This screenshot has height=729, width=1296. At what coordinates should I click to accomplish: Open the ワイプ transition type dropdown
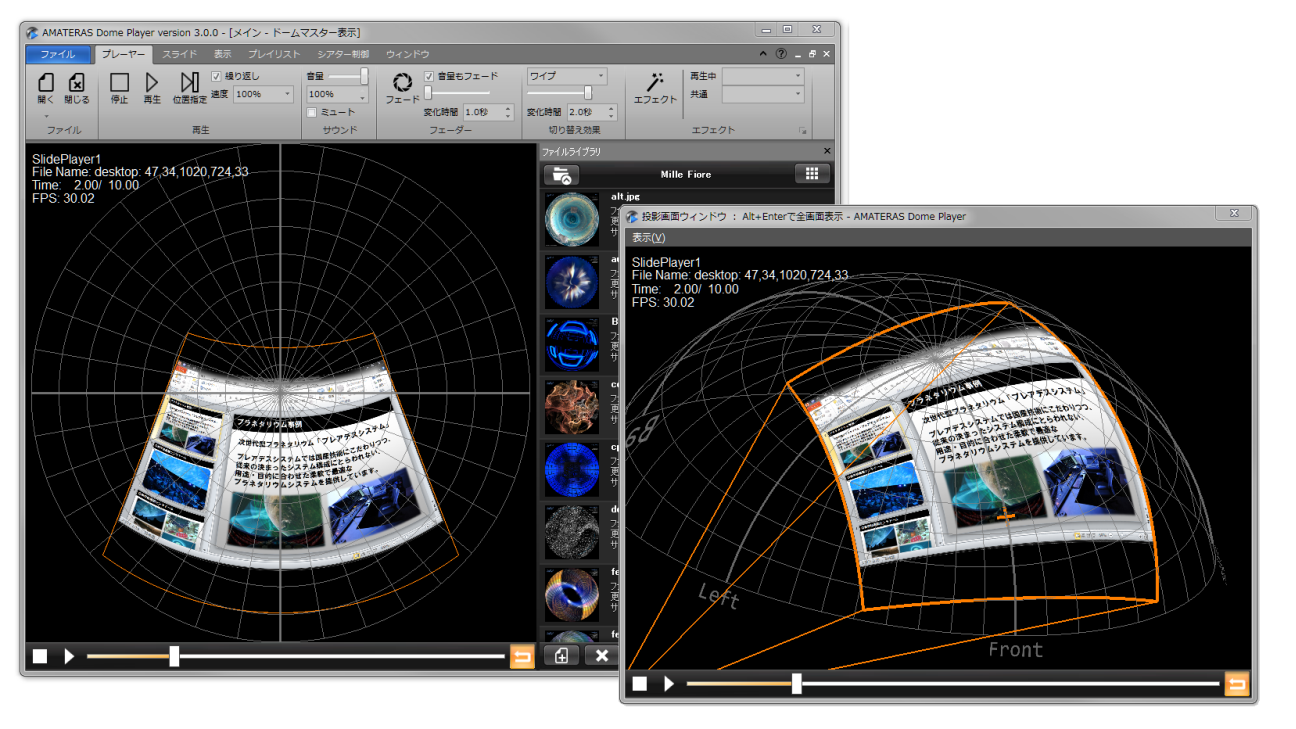pyautogui.click(x=567, y=76)
